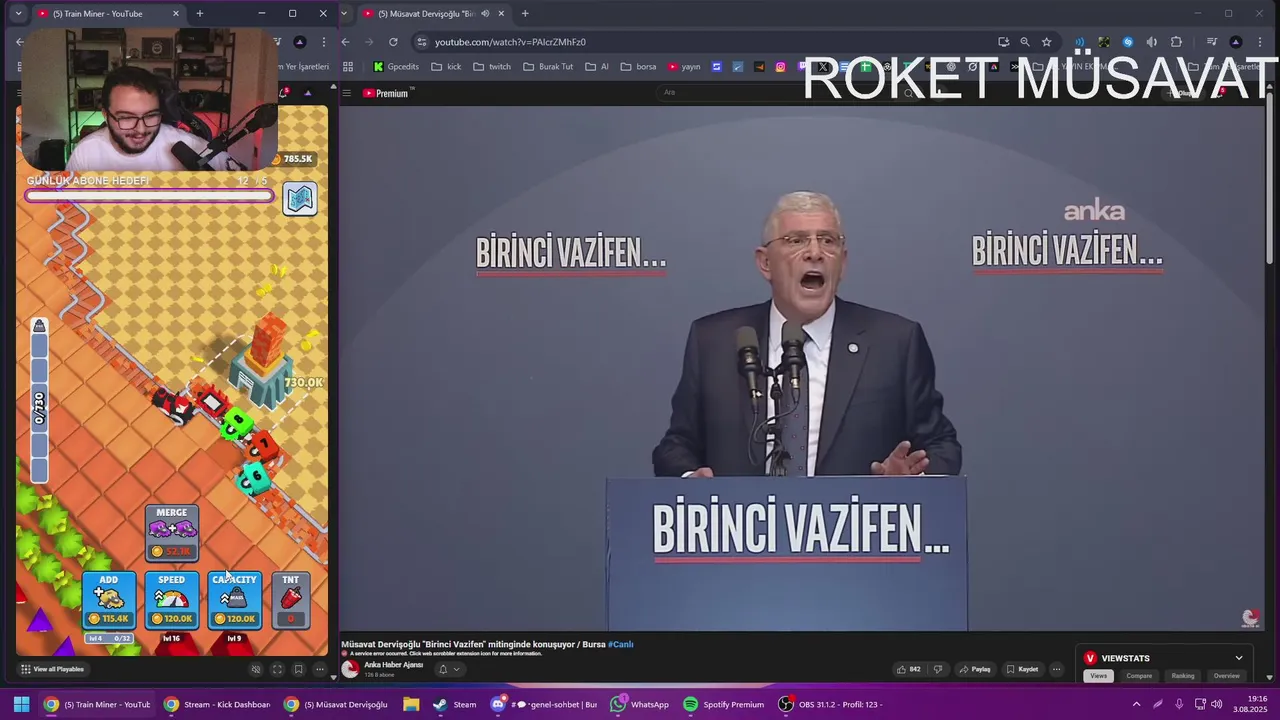Select the Compare tab in ViewStats
This screenshot has width=1280, height=720.
coord(1139,676)
